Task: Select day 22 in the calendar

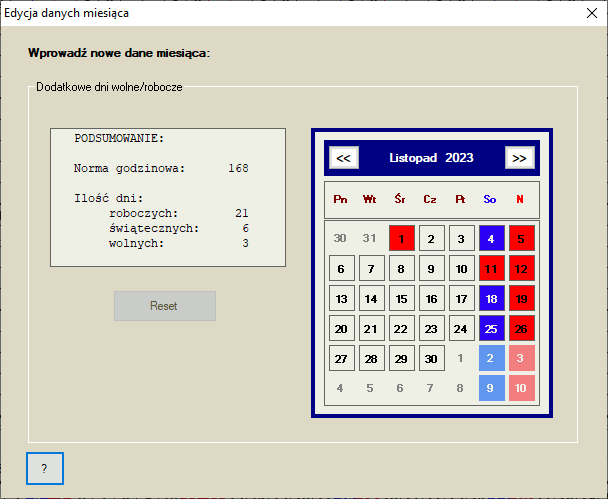Action: coord(401,329)
